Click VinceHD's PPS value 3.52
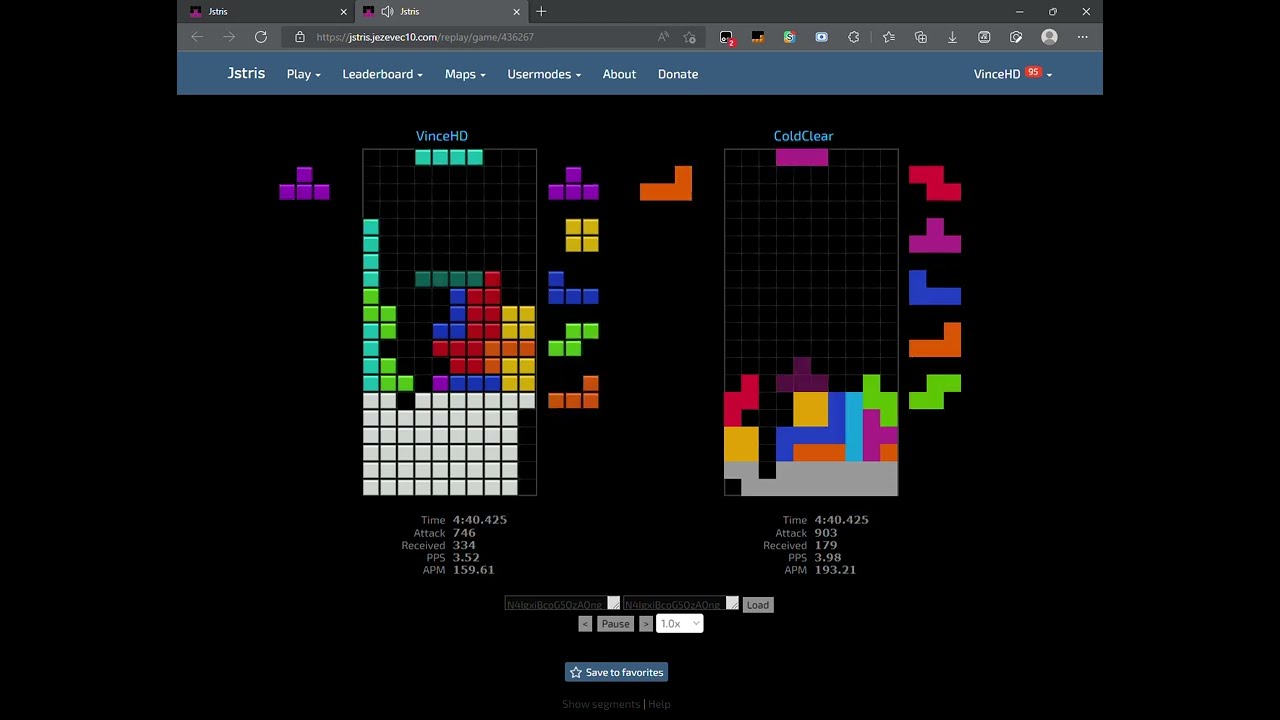Viewport: 1280px width, 720px height. pos(466,558)
